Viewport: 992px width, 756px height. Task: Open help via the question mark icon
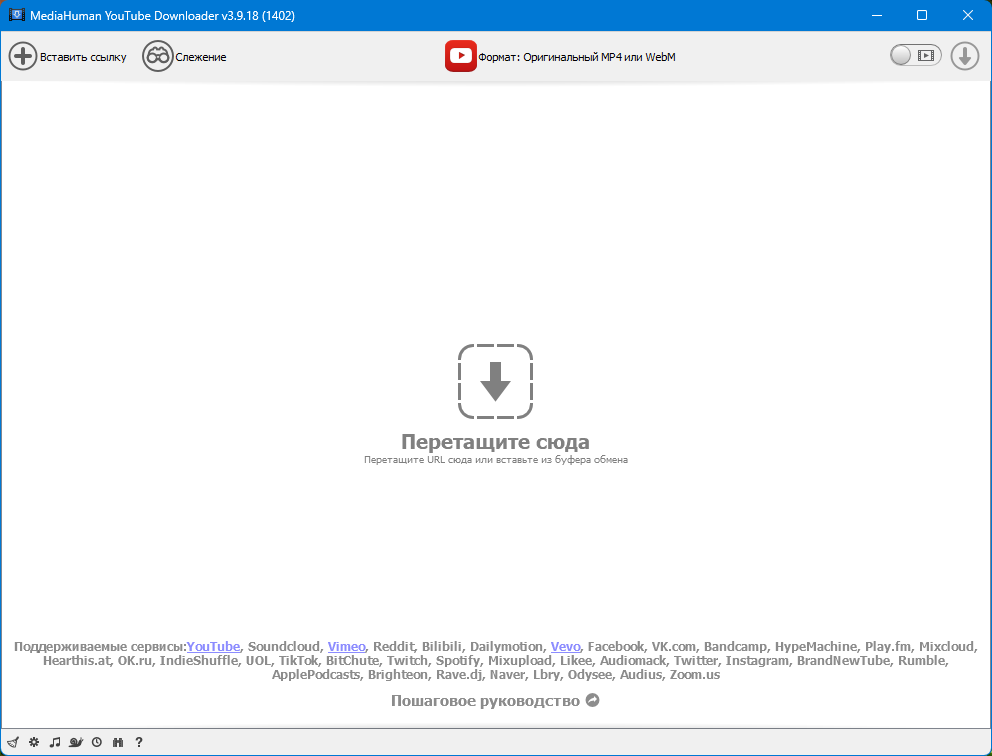point(139,742)
